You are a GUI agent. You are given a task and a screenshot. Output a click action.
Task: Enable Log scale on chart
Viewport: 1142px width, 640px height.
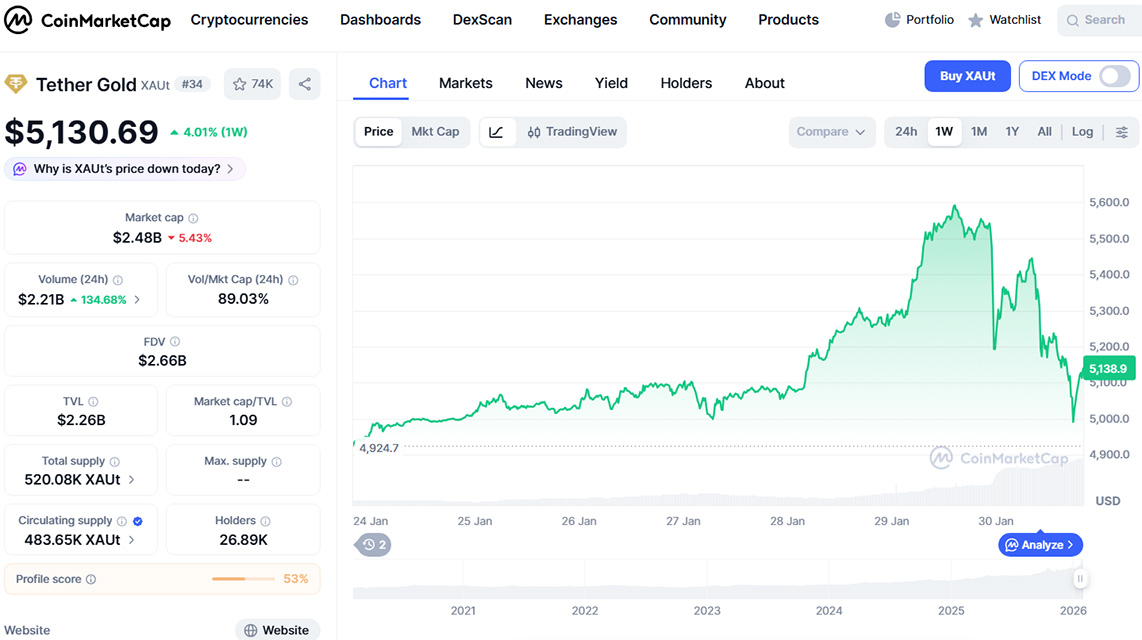click(x=1082, y=132)
